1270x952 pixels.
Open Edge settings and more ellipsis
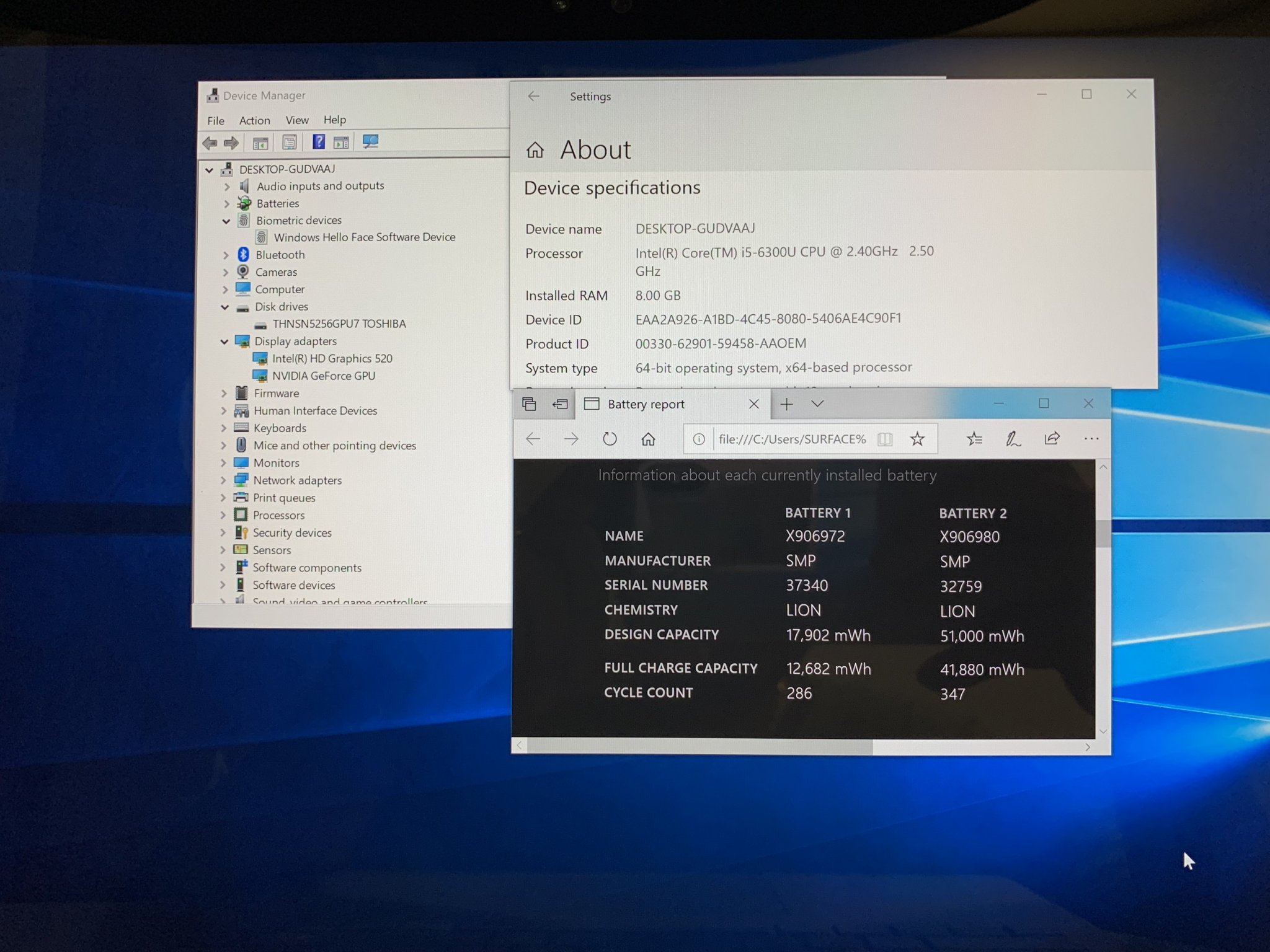[x=1091, y=439]
